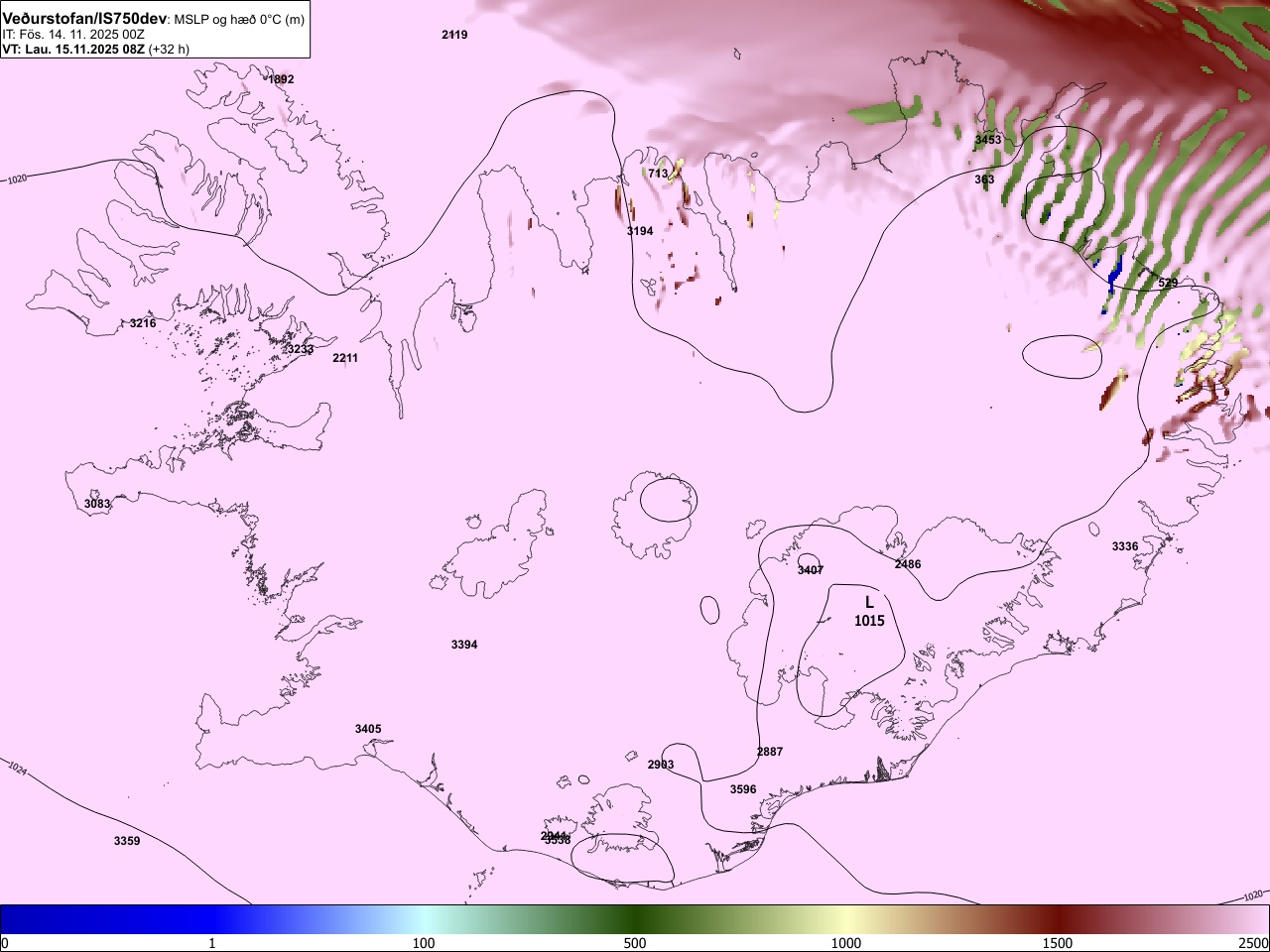
Task: Click the height value "713"
Action: 658,174
